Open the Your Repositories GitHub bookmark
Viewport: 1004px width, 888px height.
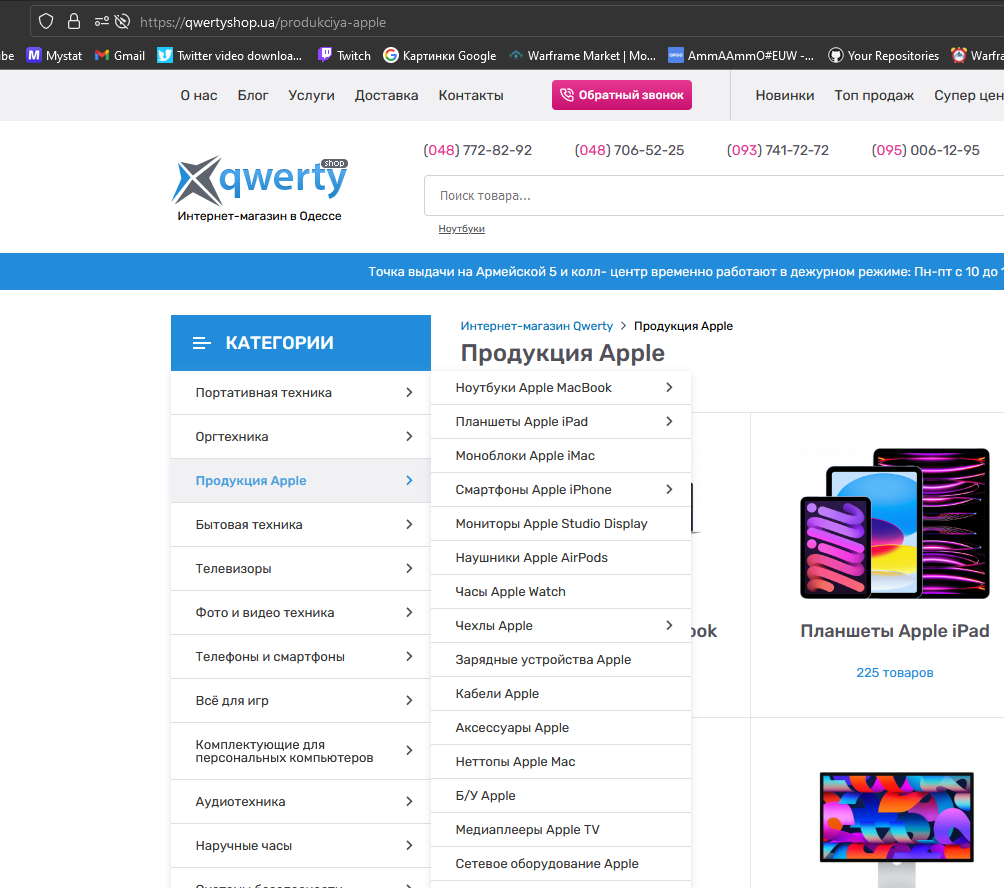[883, 56]
